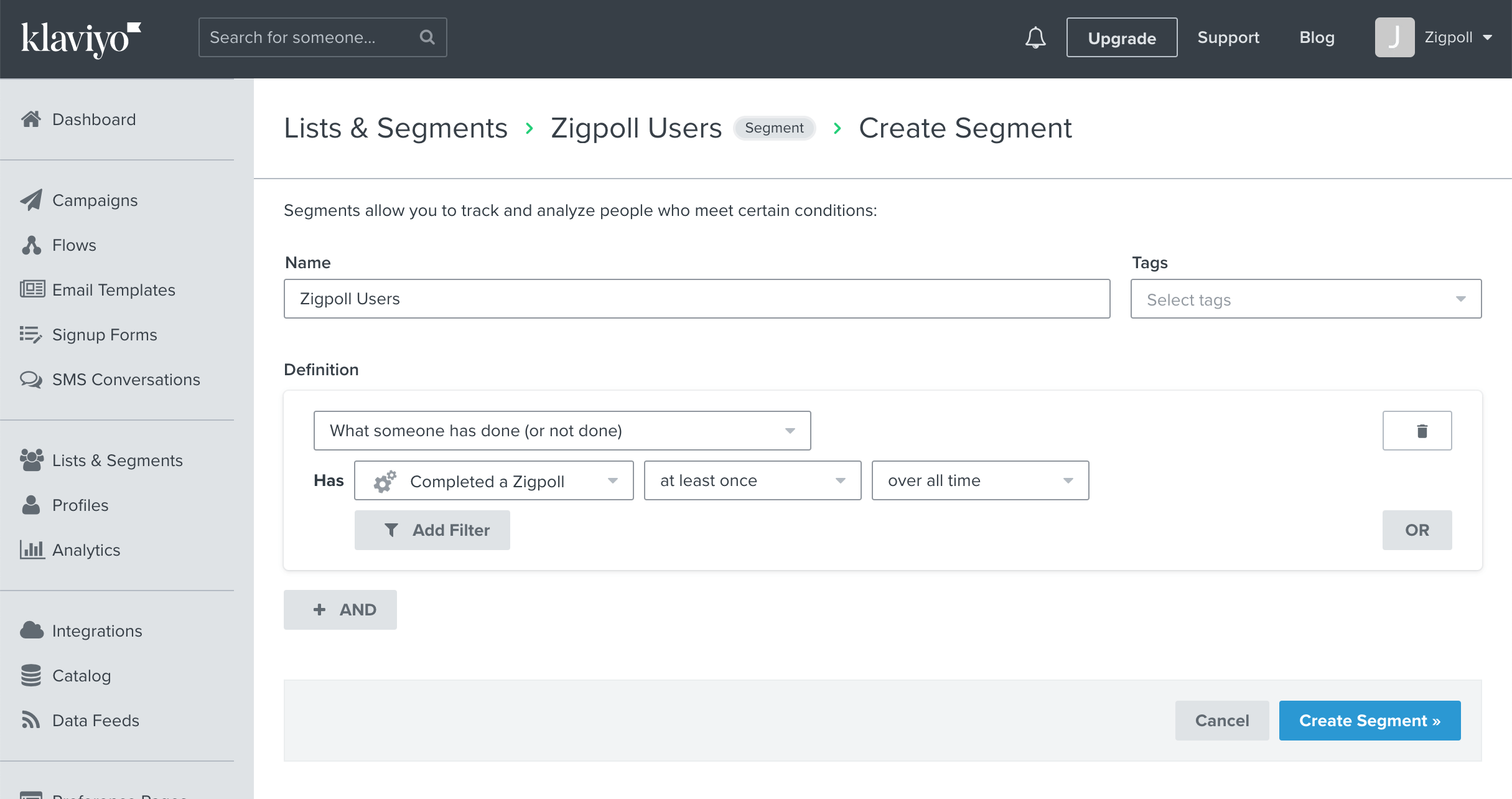Click the Dashboard home icon
This screenshot has width=1512, height=799.
pos(31,119)
